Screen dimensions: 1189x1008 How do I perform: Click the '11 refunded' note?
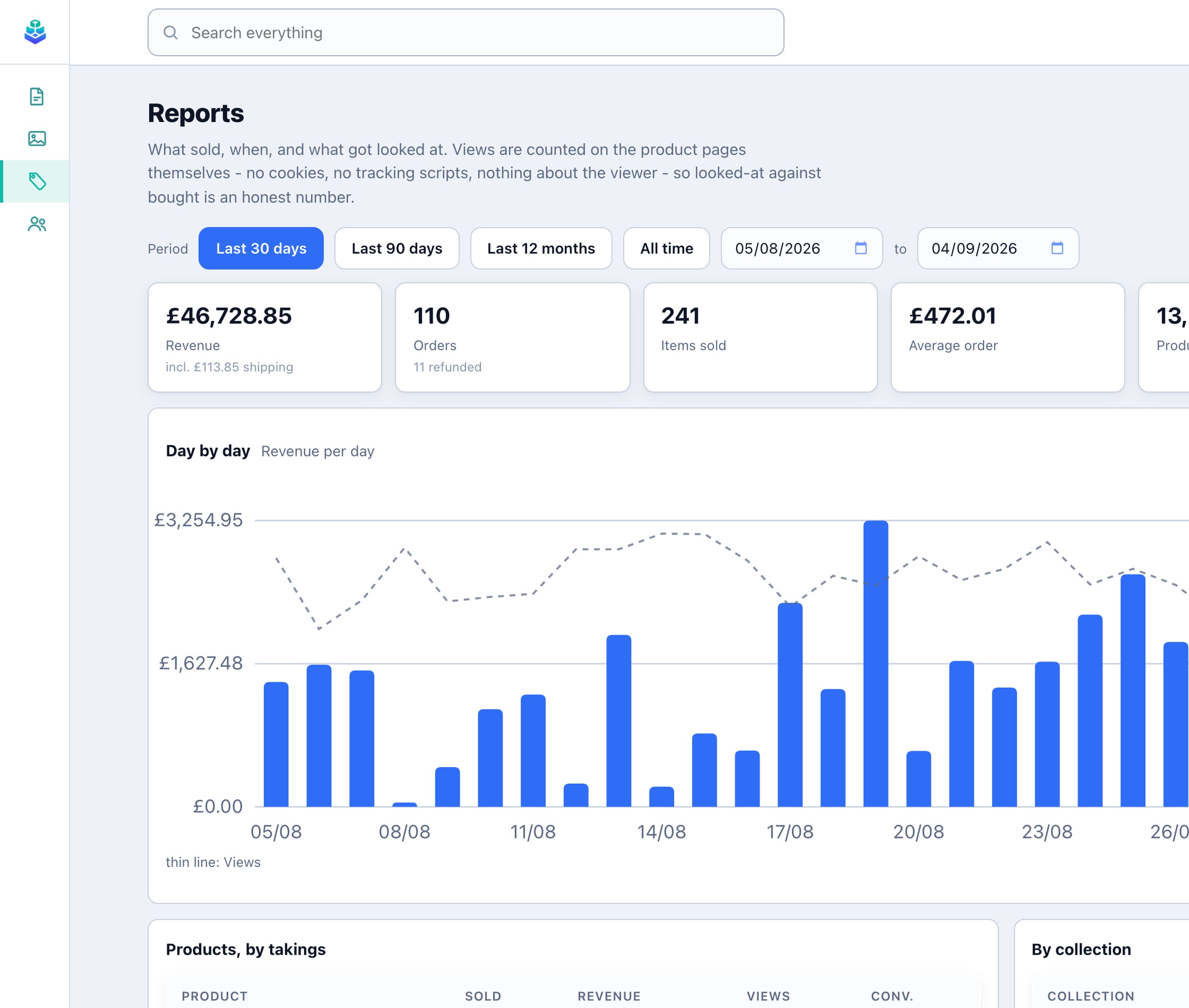click(448, 367)
